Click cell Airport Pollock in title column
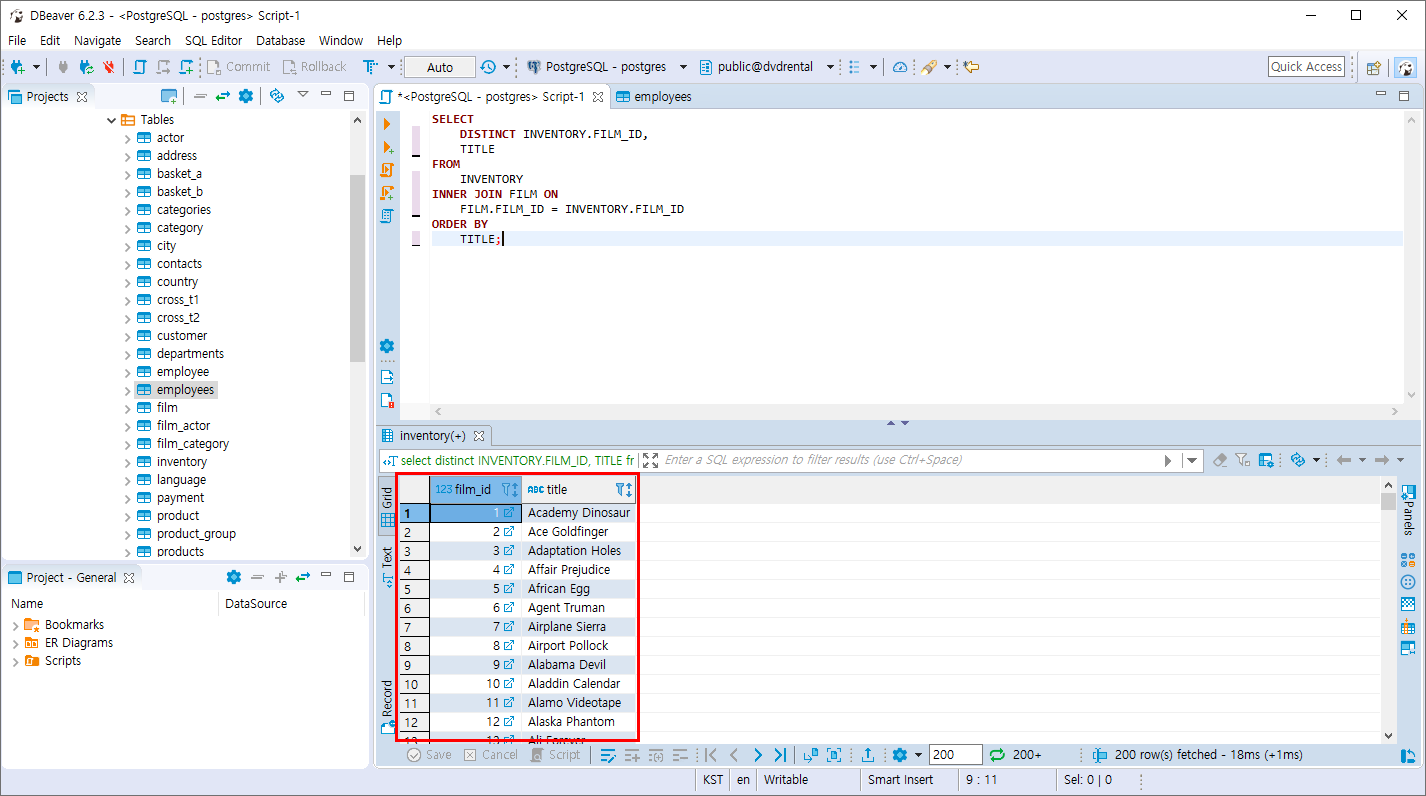1426x796 pixels. [x=578, y=646]
